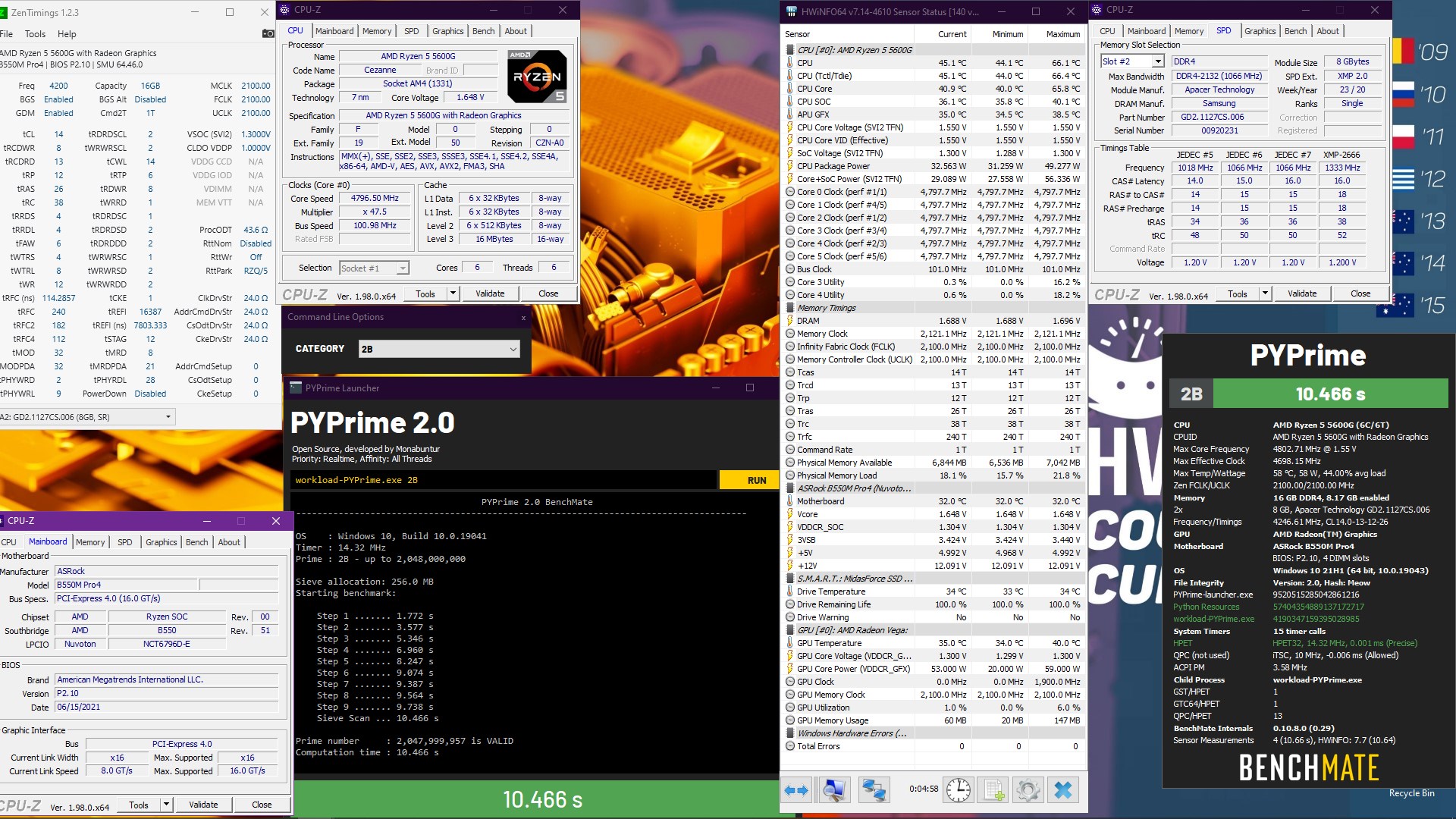
Task: Open the ZenTimings Tools menu
Action: tap(35, 34)
